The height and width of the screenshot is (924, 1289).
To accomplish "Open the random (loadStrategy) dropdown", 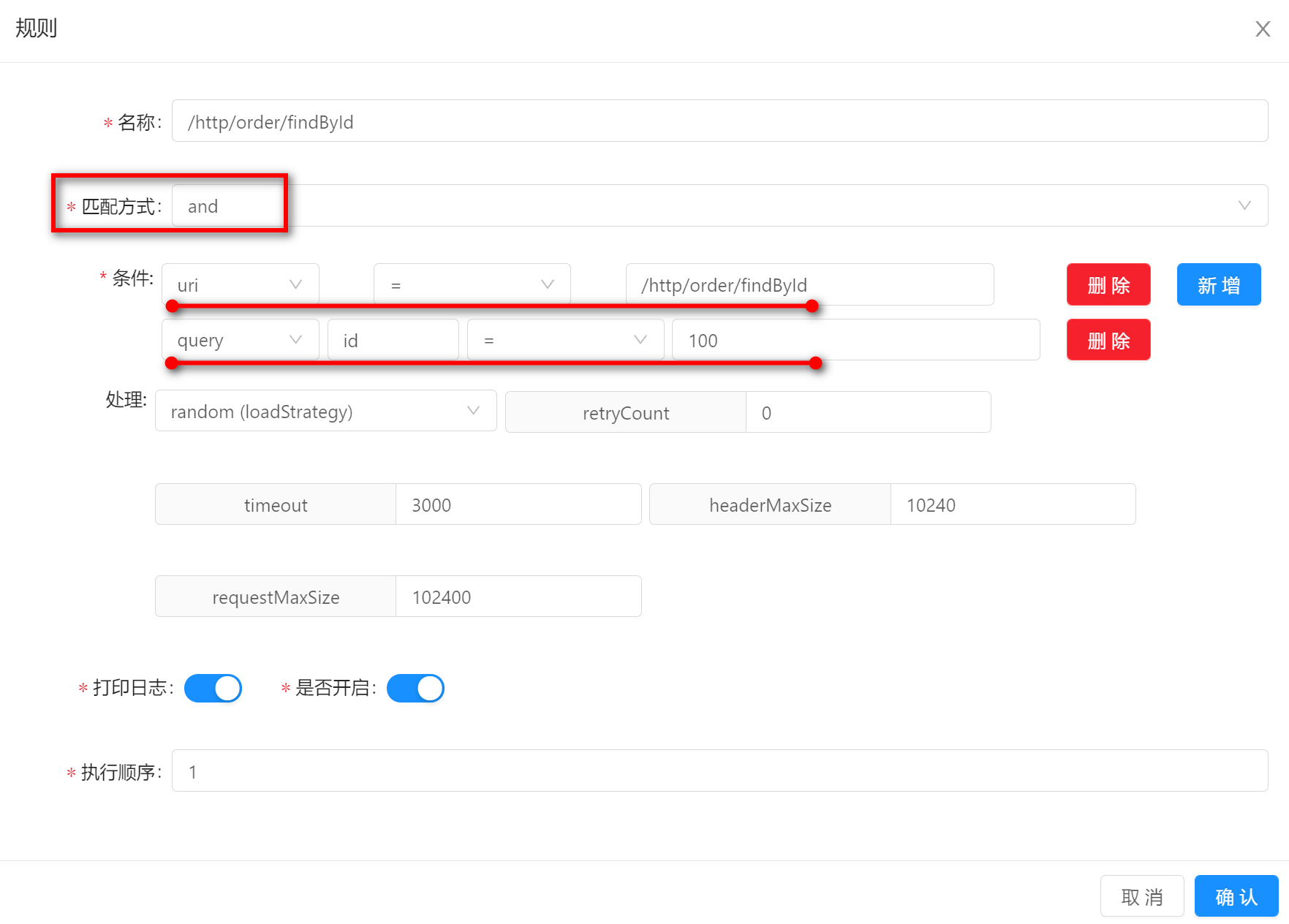I will coord(325,412).
